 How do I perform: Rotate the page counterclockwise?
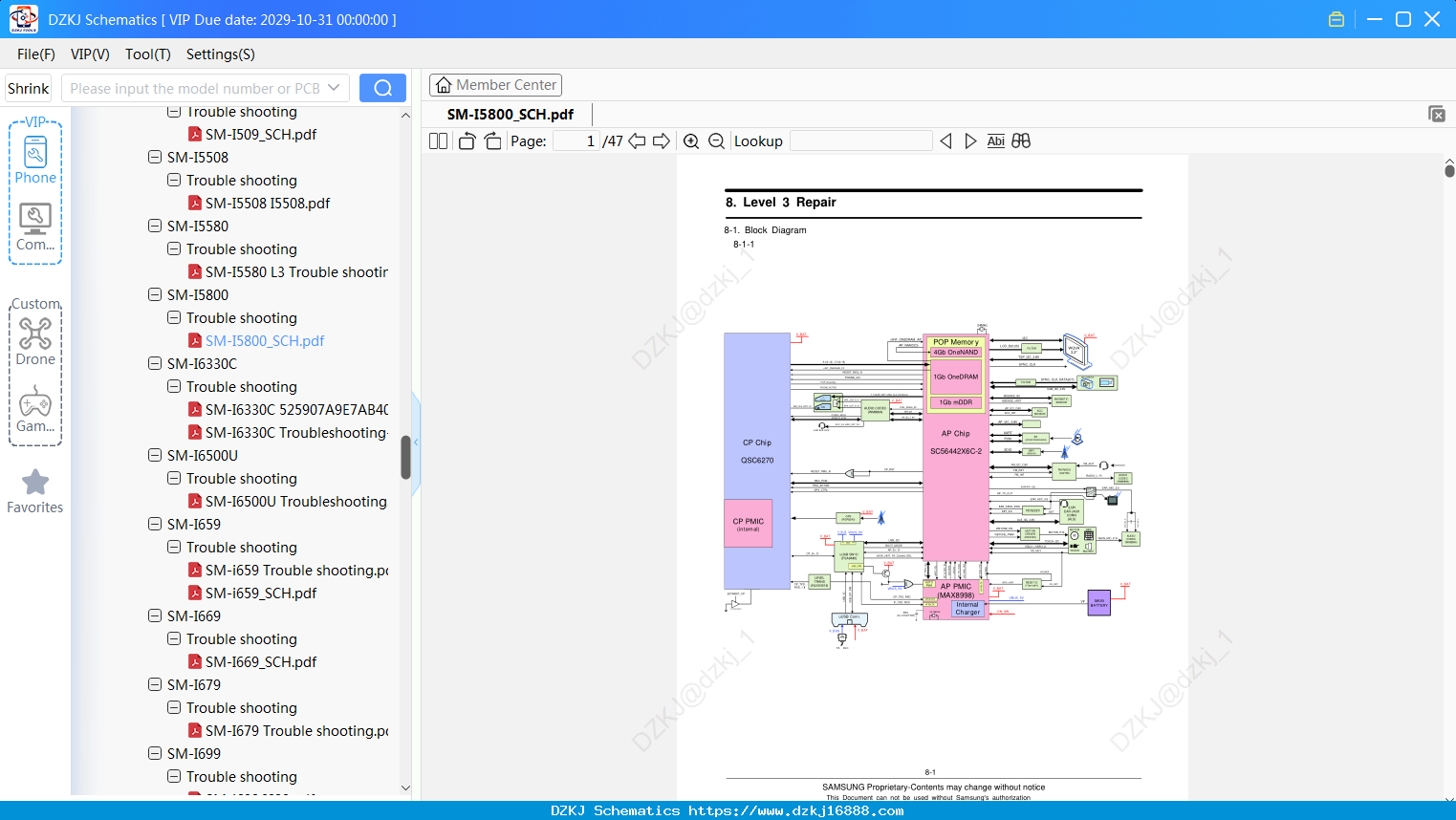coord(467,141)
